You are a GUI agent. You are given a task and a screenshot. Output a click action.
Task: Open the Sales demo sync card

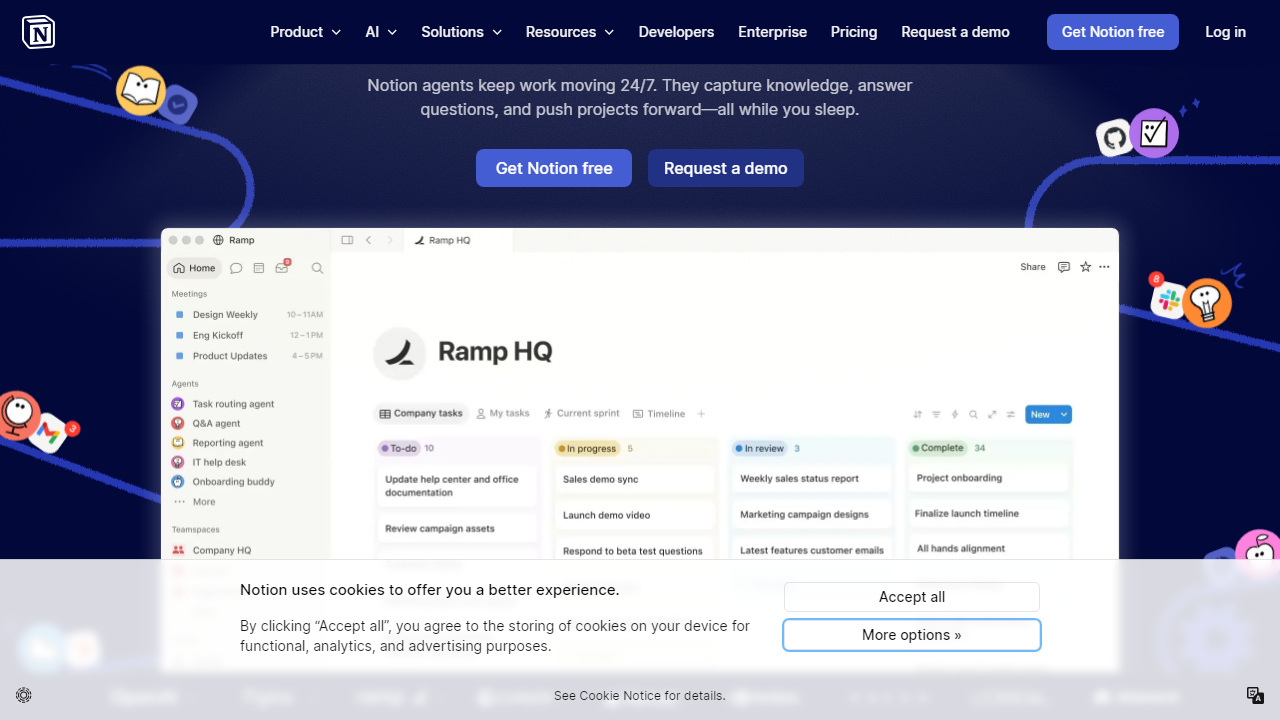click(635, 479)
